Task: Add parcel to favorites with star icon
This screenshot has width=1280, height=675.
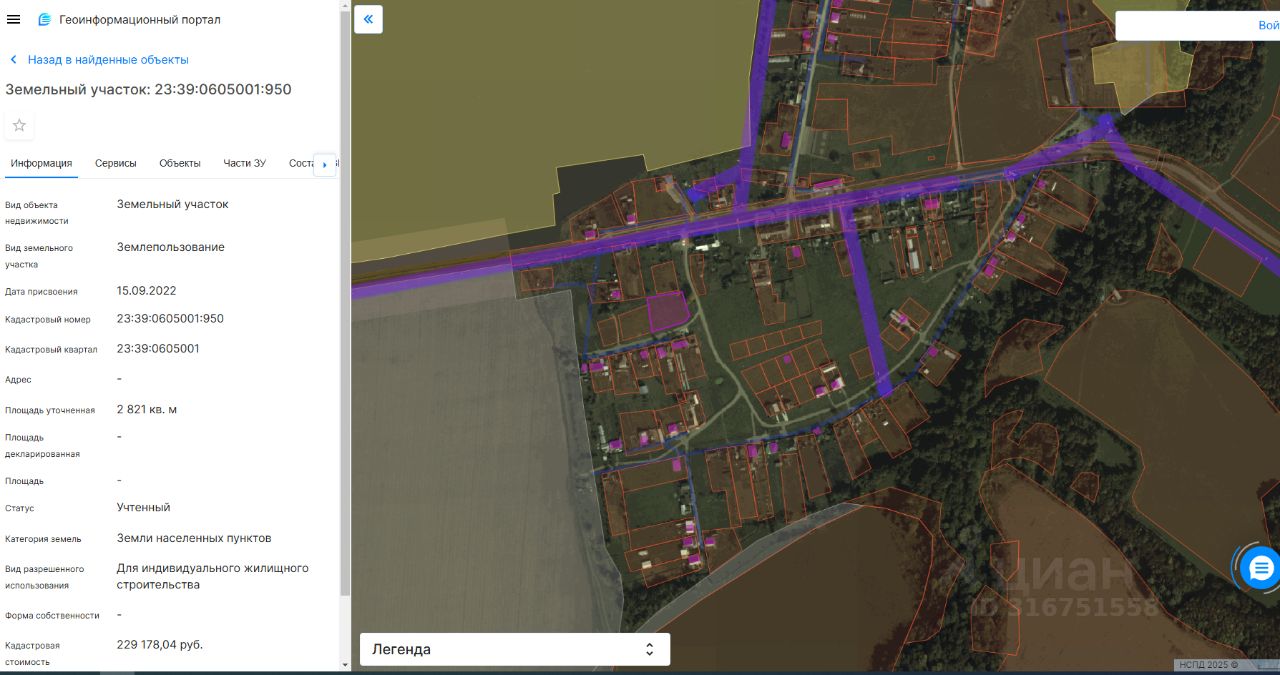Action: tap(19, 125)
